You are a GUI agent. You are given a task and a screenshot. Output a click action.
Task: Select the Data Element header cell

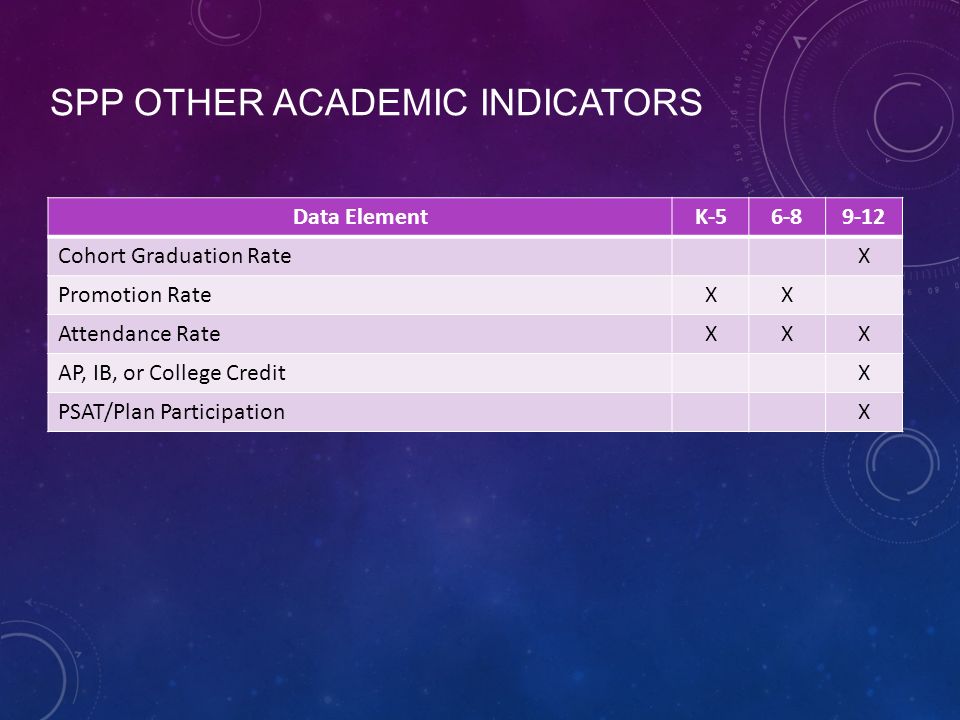pos(360,217)
